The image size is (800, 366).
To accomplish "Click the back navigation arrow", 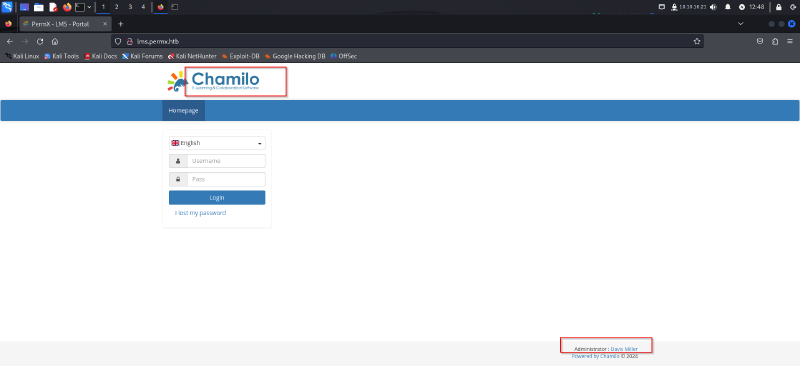I will point(10,42).
